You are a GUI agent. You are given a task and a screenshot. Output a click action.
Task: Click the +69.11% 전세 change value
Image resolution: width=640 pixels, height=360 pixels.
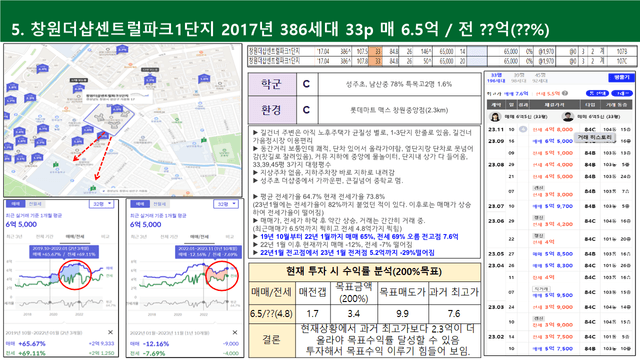pos(32,353)
